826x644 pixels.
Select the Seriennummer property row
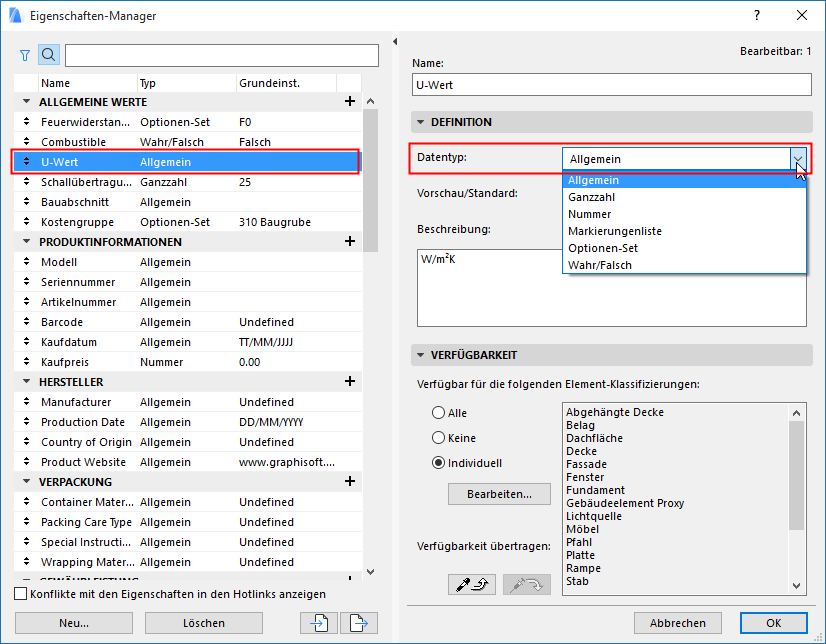(x=188, y=282)
